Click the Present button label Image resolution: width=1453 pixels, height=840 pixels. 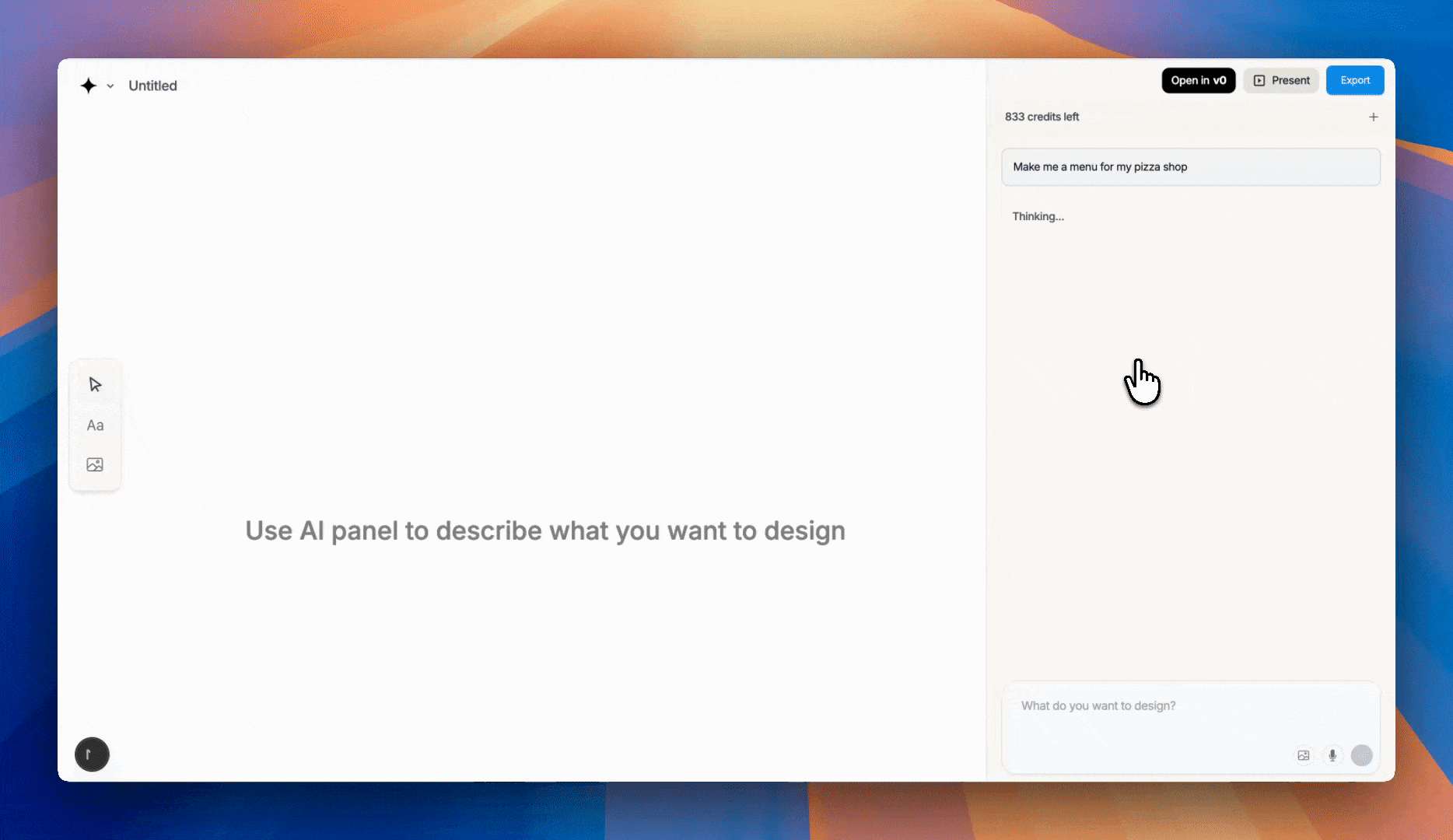(x=1290, y=81)
